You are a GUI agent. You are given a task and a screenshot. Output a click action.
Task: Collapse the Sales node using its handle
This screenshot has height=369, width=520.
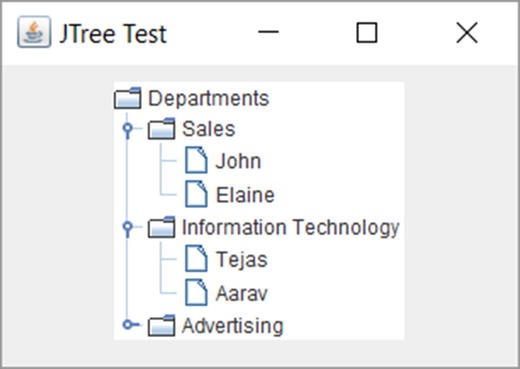pos(127,130)
